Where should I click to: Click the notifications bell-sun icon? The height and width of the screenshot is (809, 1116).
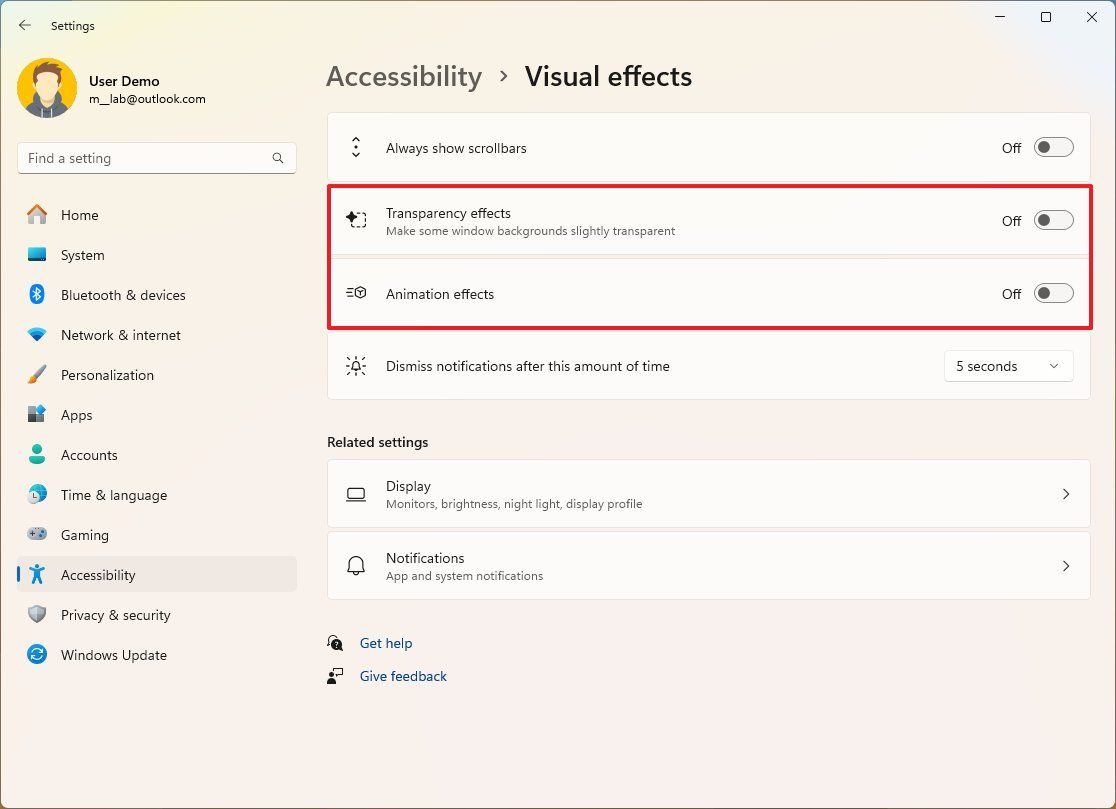click(x=356, y=366)
